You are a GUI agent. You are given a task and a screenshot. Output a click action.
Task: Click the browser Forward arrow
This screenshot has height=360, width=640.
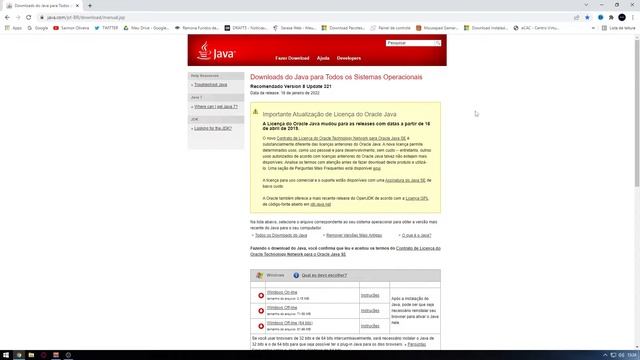(18, 18)
